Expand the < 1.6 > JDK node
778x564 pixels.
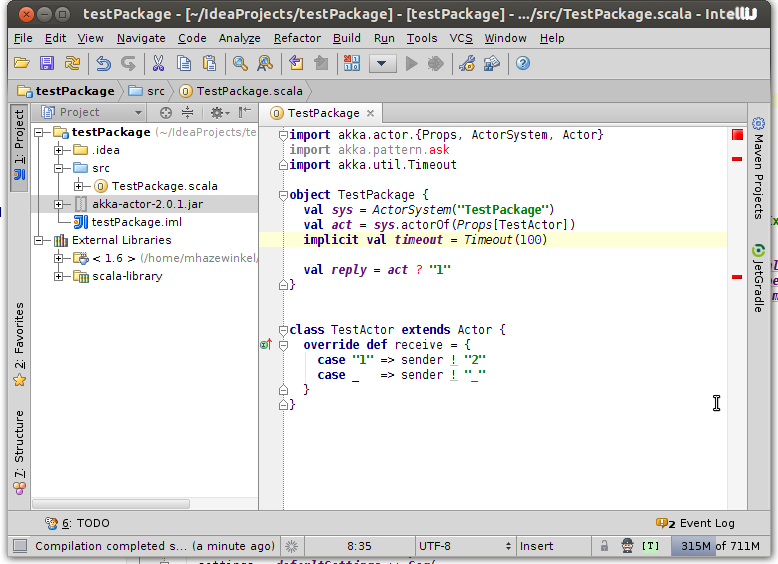click(x=59, y=258)
